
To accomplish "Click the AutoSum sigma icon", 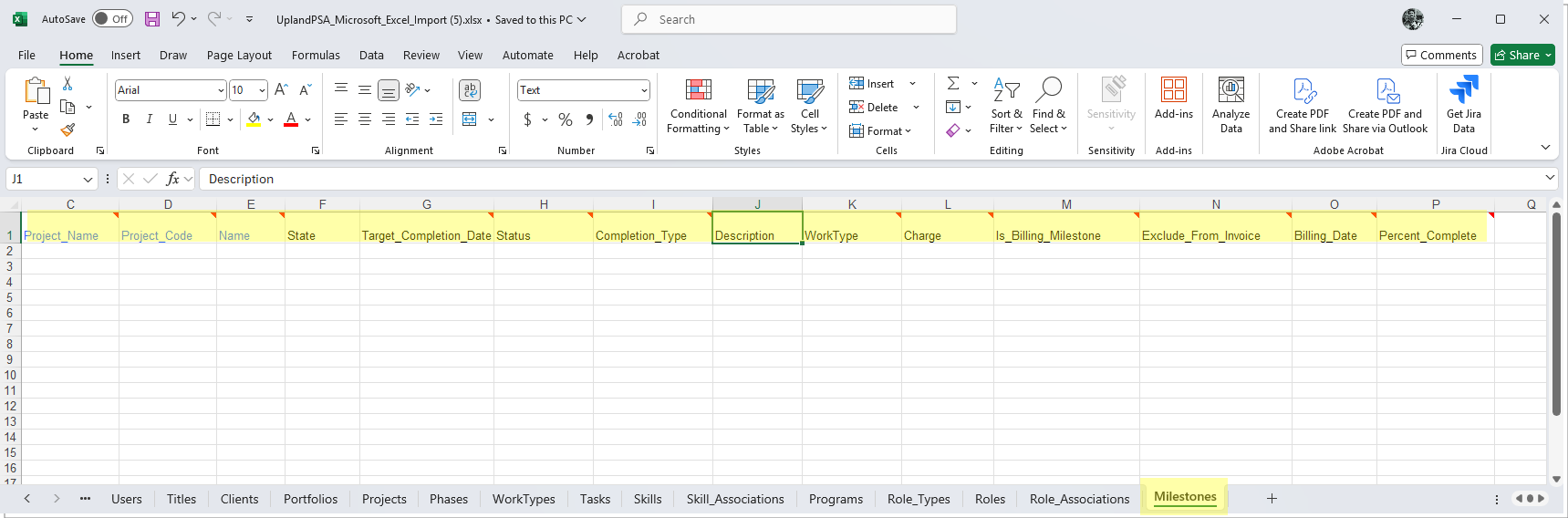I will tap(953, 83).
